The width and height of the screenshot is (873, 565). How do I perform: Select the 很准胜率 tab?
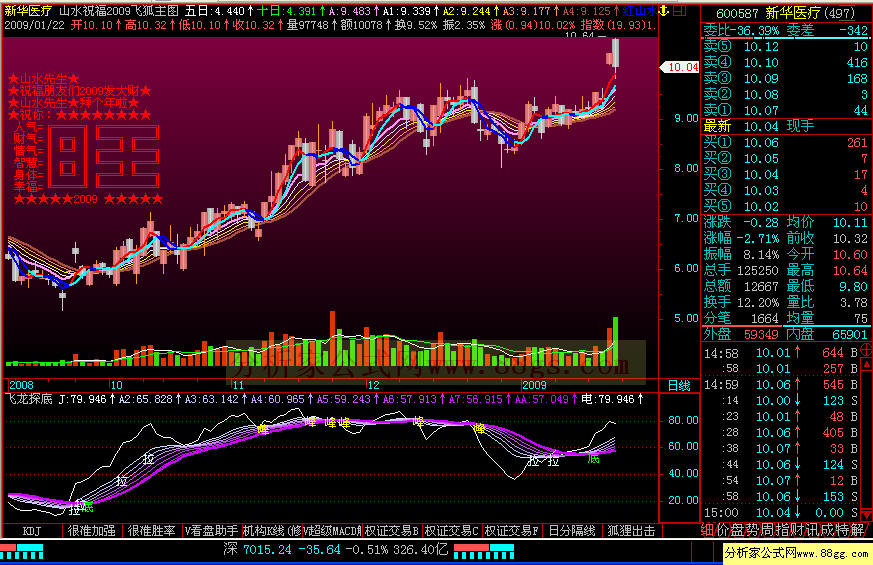[151, 531]
